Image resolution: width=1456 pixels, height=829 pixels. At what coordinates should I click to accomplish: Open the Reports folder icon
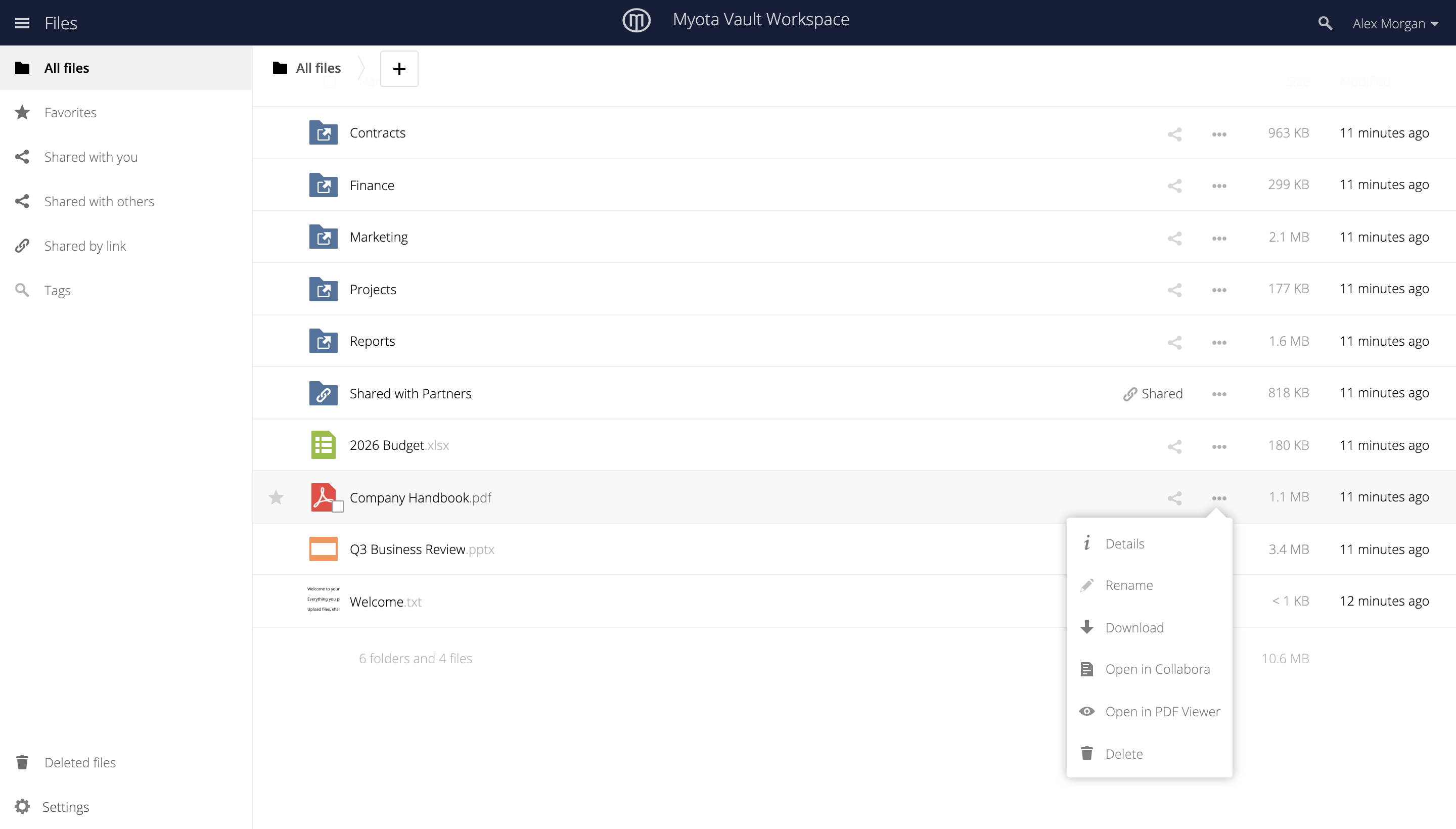point(324,341)
